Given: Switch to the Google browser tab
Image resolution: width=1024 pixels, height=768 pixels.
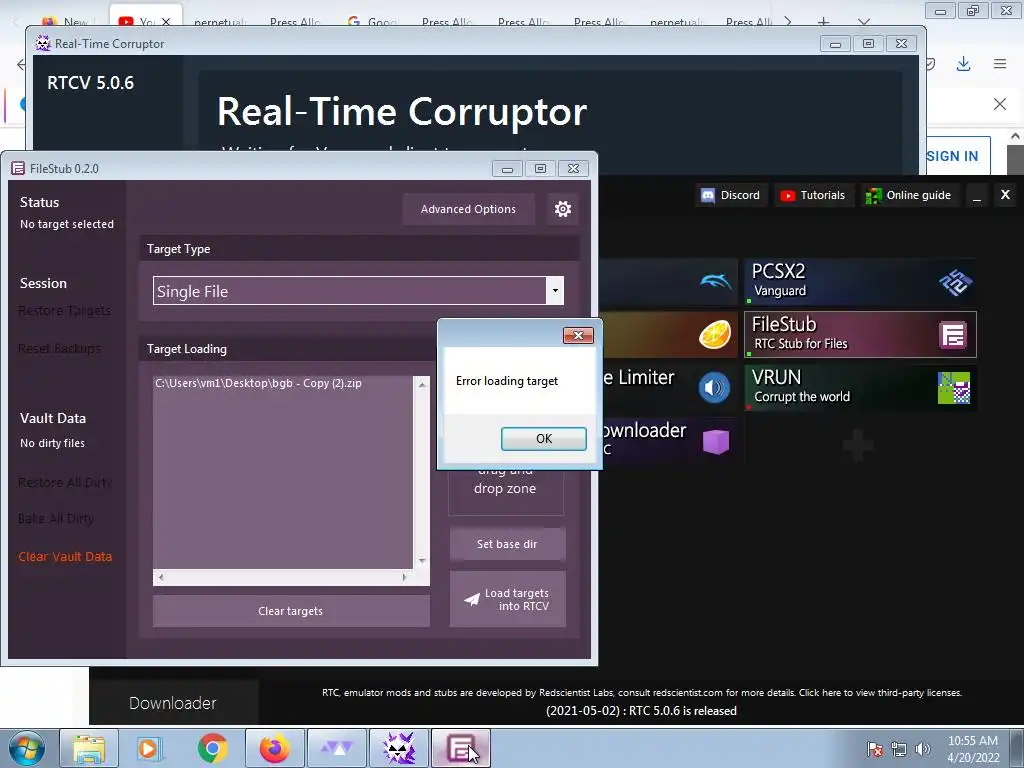Looking at the screenshot, I should click(x=372, y=22).
